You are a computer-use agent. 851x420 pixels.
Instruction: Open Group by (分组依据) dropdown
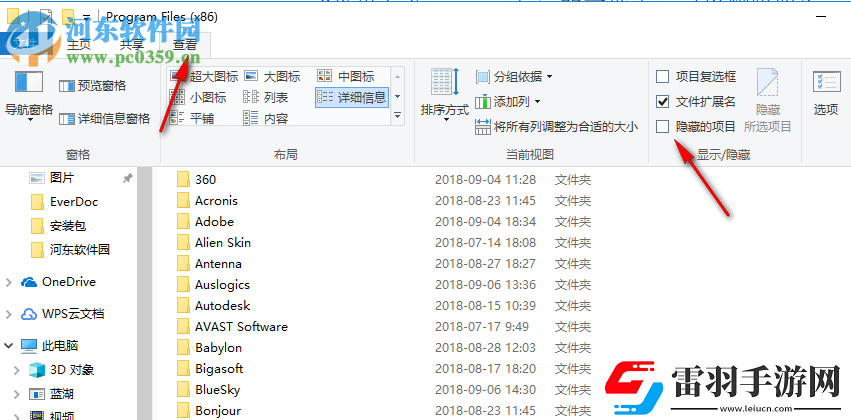coord(514,77)
